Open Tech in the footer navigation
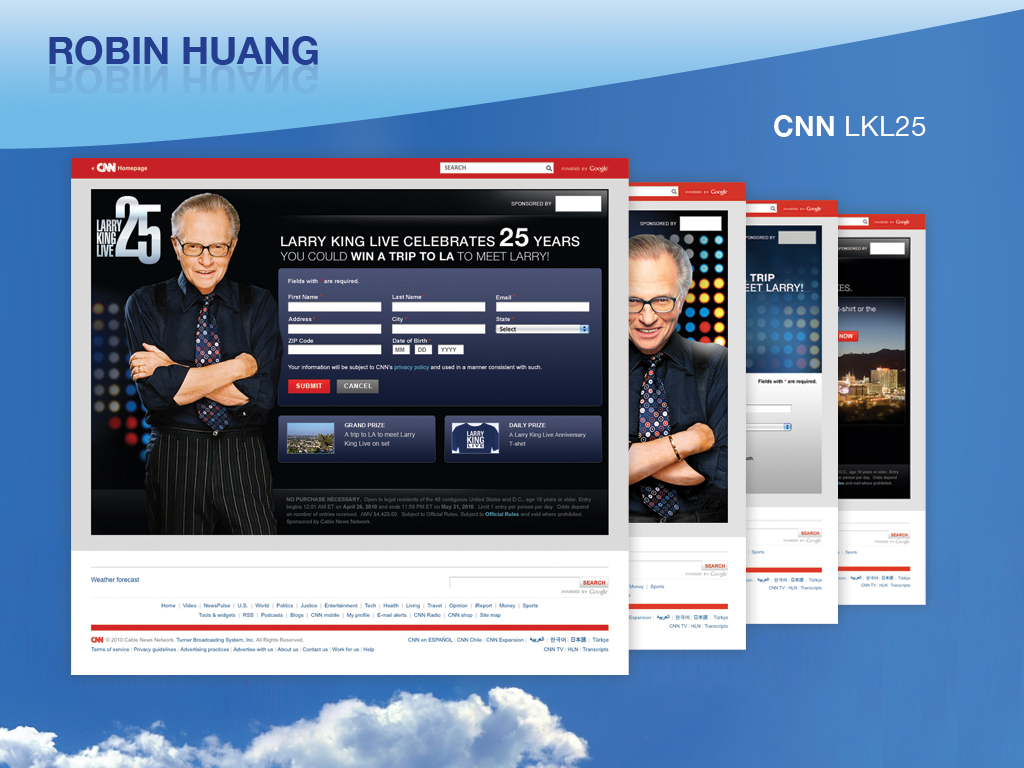 click(370, 605)
